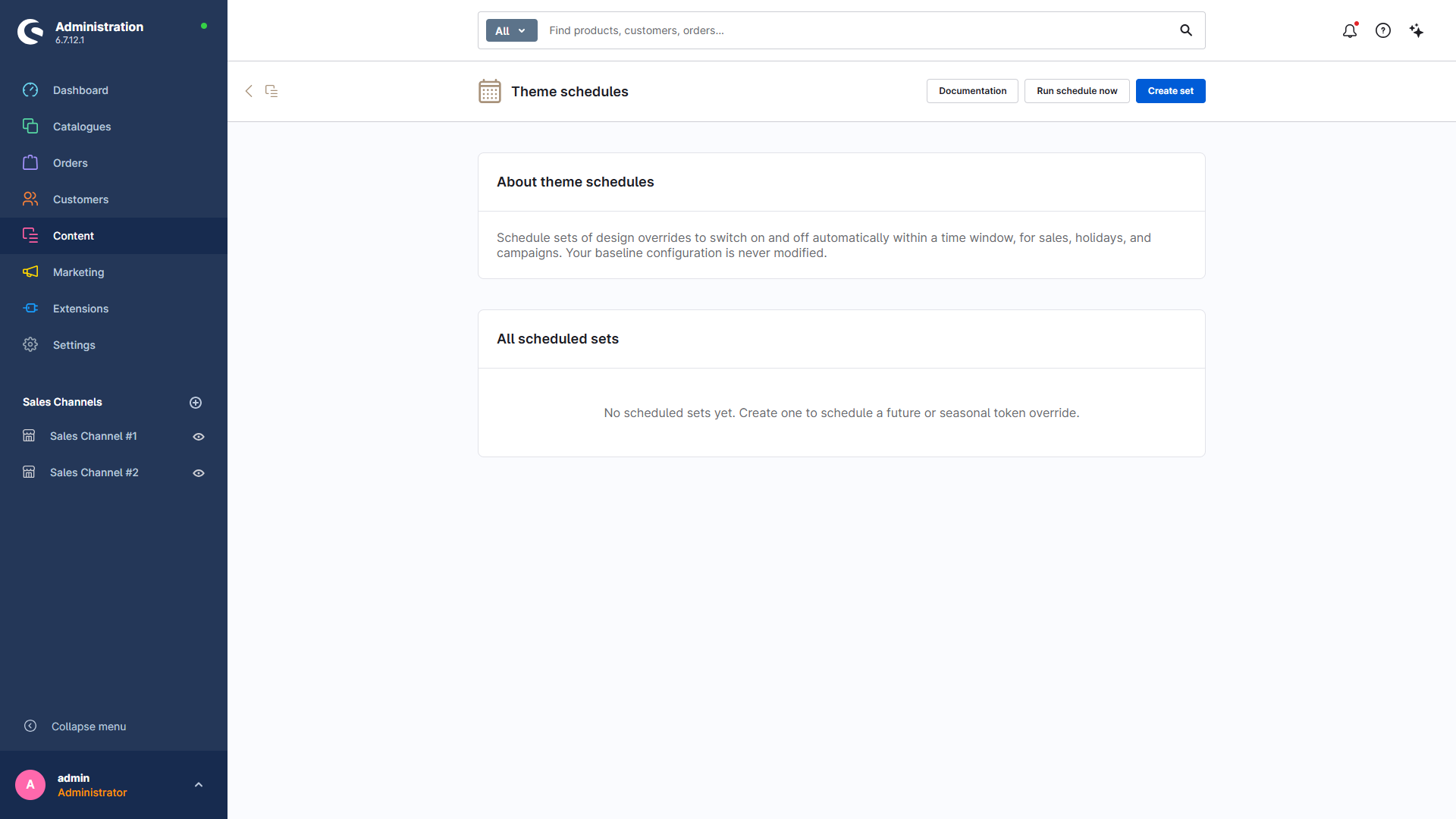Image resolution: width=1456 pixels, height=819 pixels.
Task: Click the Settings gear icon
Action: point(30,345)
